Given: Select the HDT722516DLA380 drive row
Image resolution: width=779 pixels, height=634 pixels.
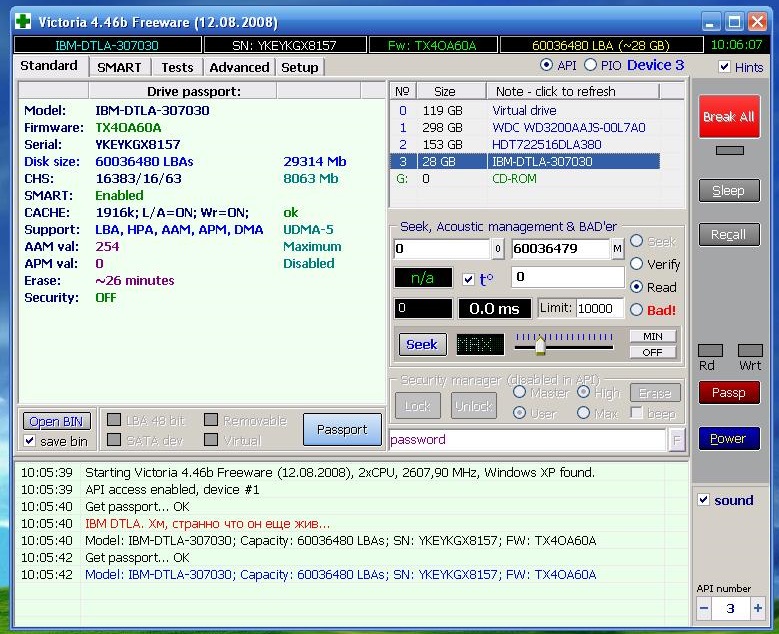Looking at the screenshot, I should tap(525, 144).
